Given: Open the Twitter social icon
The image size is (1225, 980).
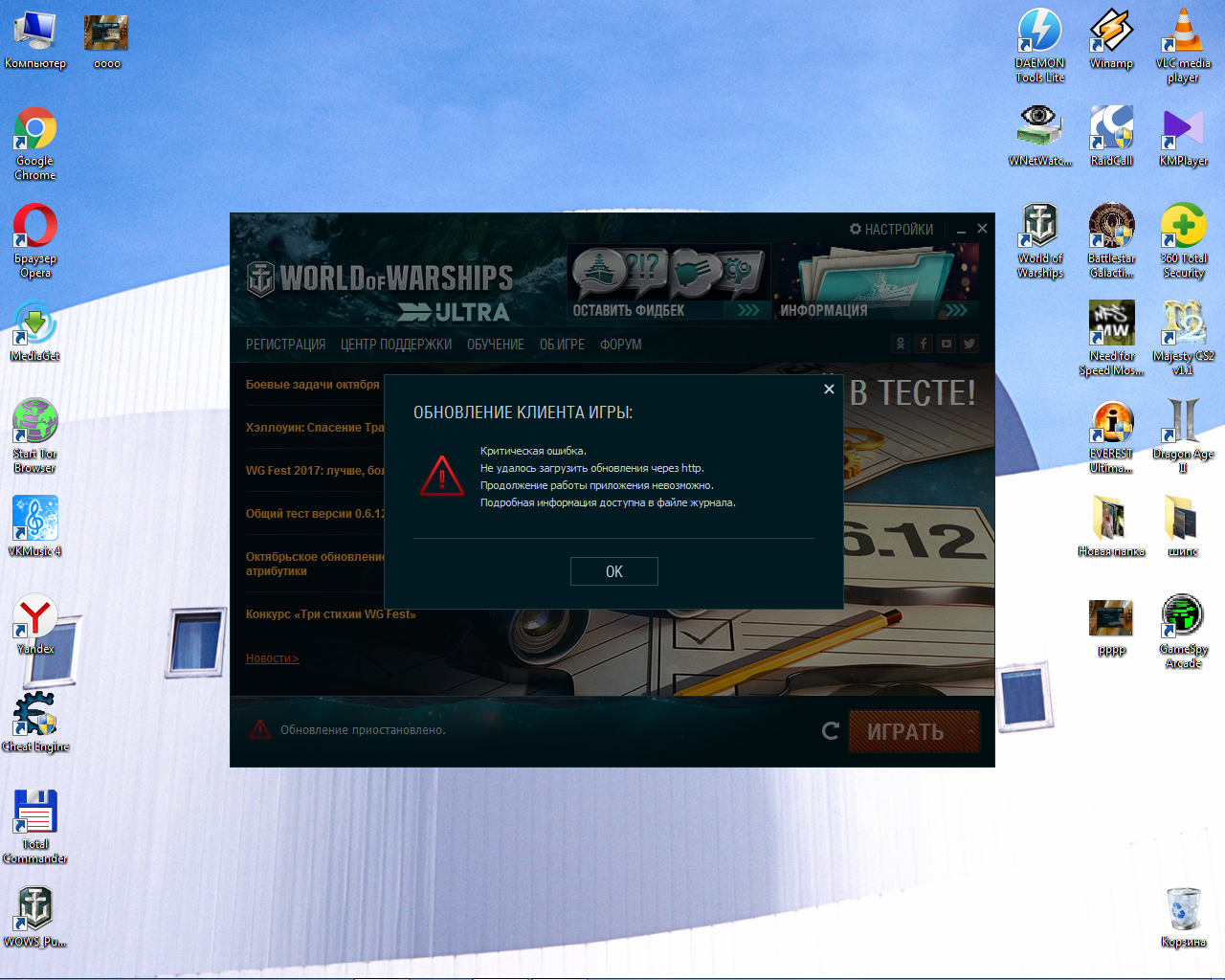Looking at the screenshot, I should coord(969,344).
